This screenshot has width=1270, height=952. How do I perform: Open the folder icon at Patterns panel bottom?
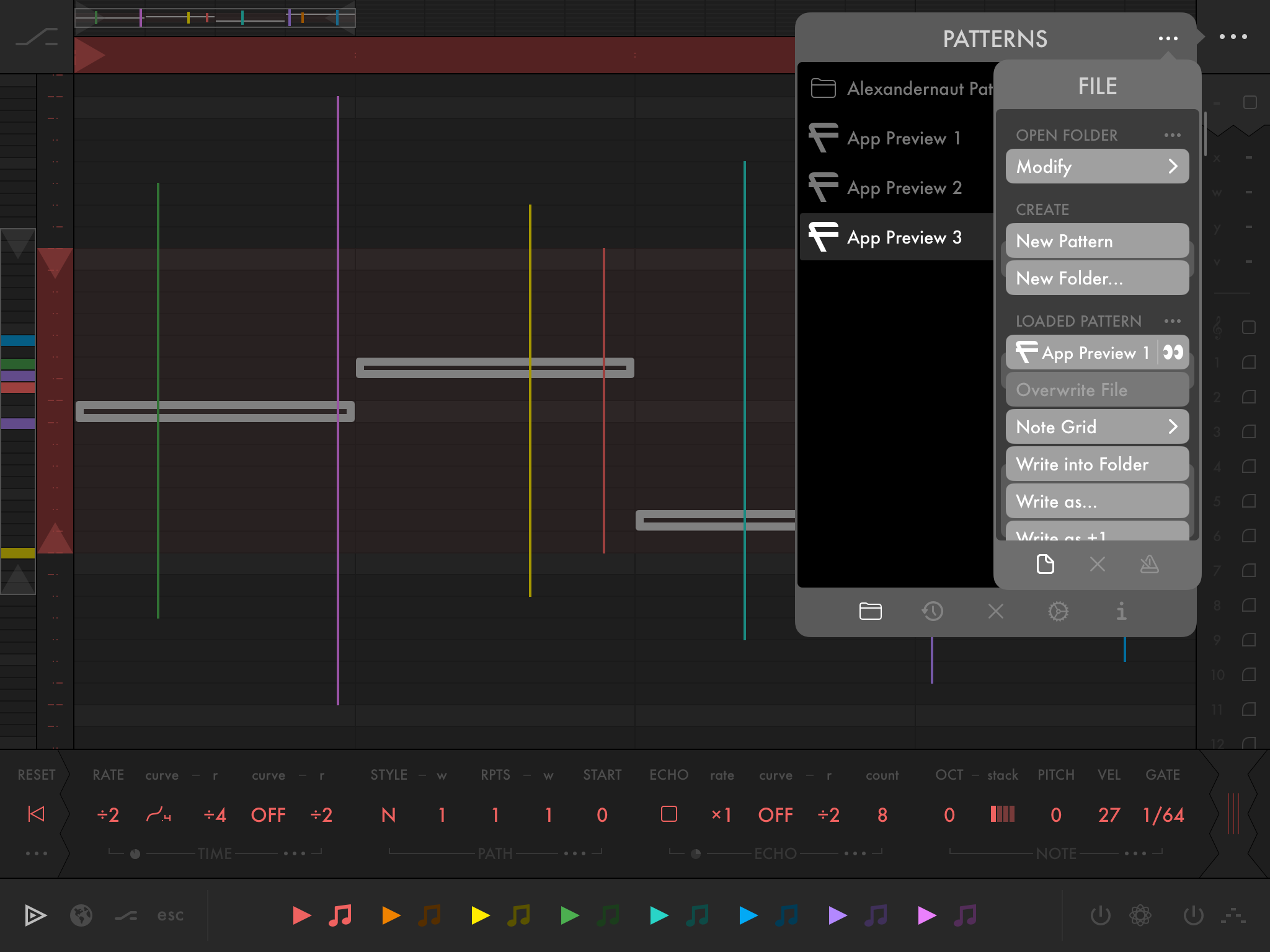tap(871, 612)
